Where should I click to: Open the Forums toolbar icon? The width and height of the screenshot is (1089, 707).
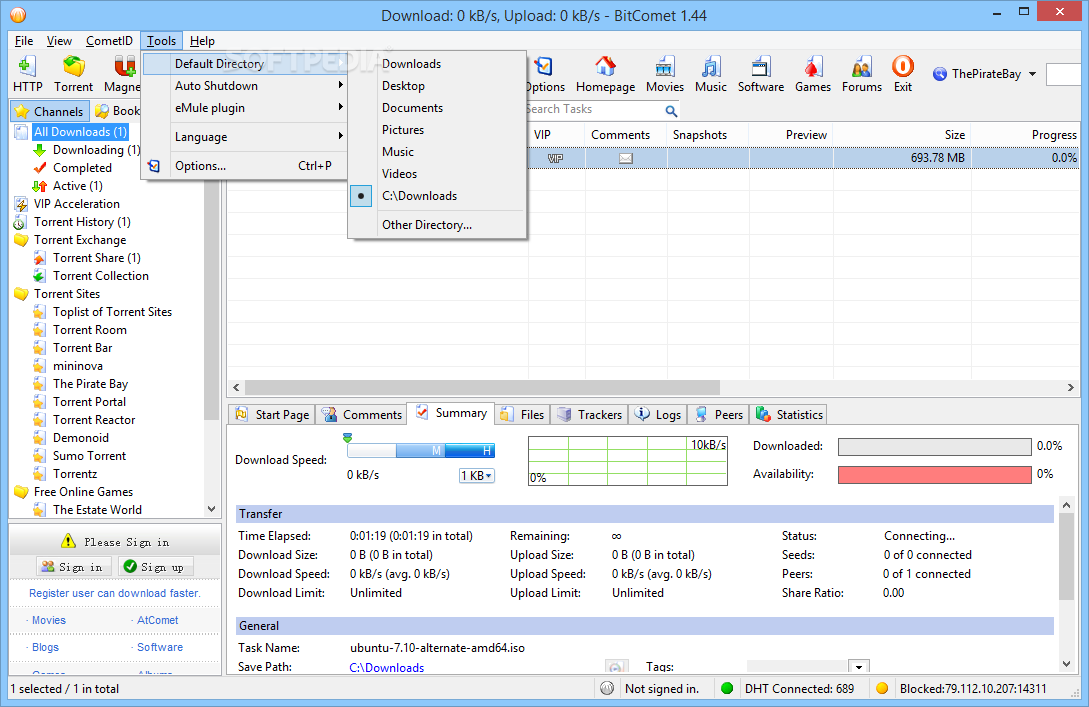point(862,74)
